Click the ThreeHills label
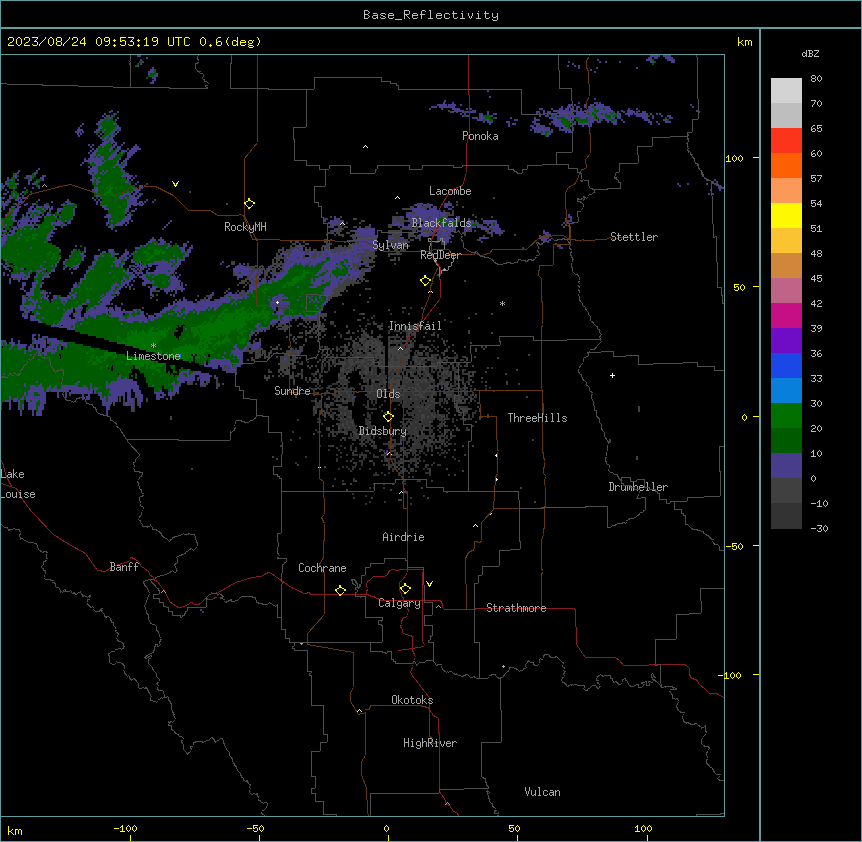This screenshot has width=862, height=842. (537, 418)
